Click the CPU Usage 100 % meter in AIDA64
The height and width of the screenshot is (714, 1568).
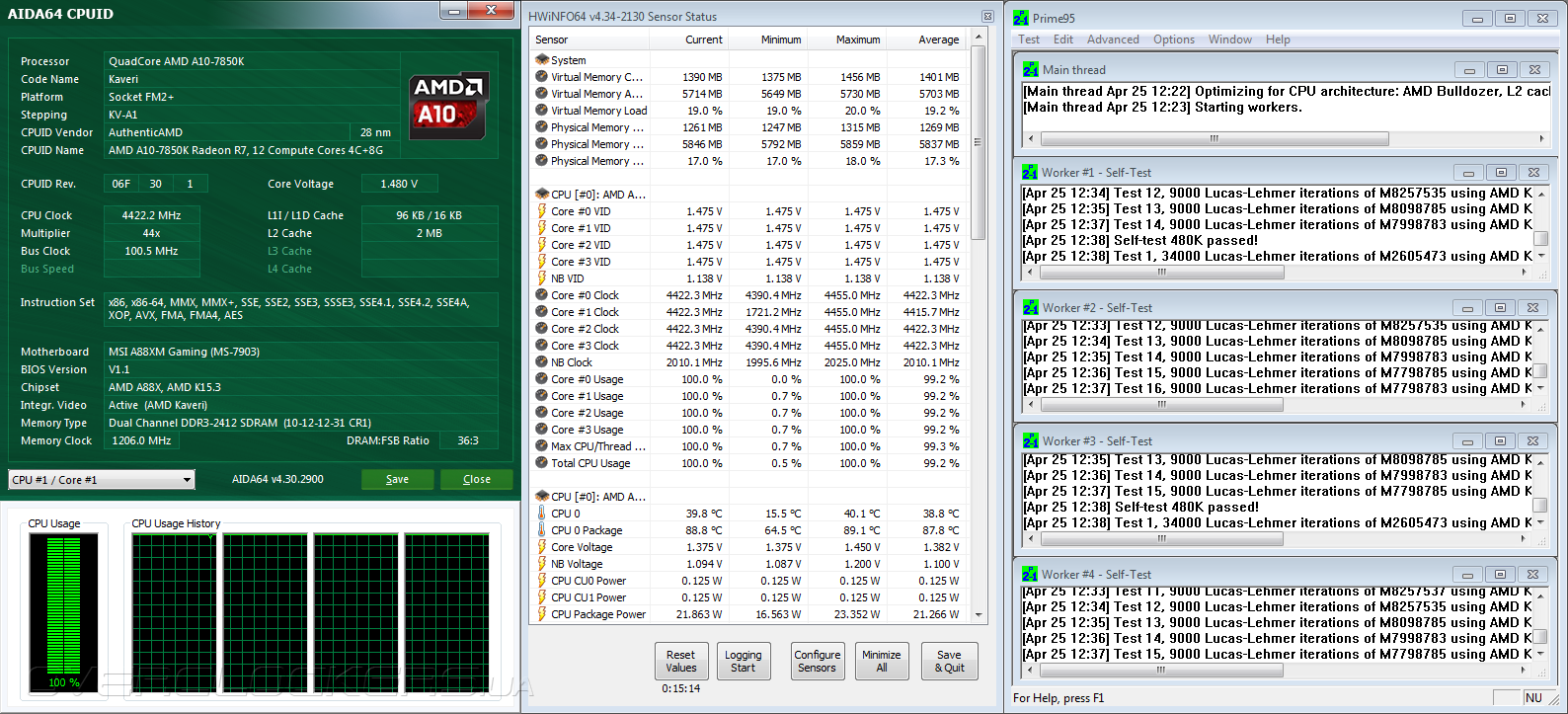64,612
